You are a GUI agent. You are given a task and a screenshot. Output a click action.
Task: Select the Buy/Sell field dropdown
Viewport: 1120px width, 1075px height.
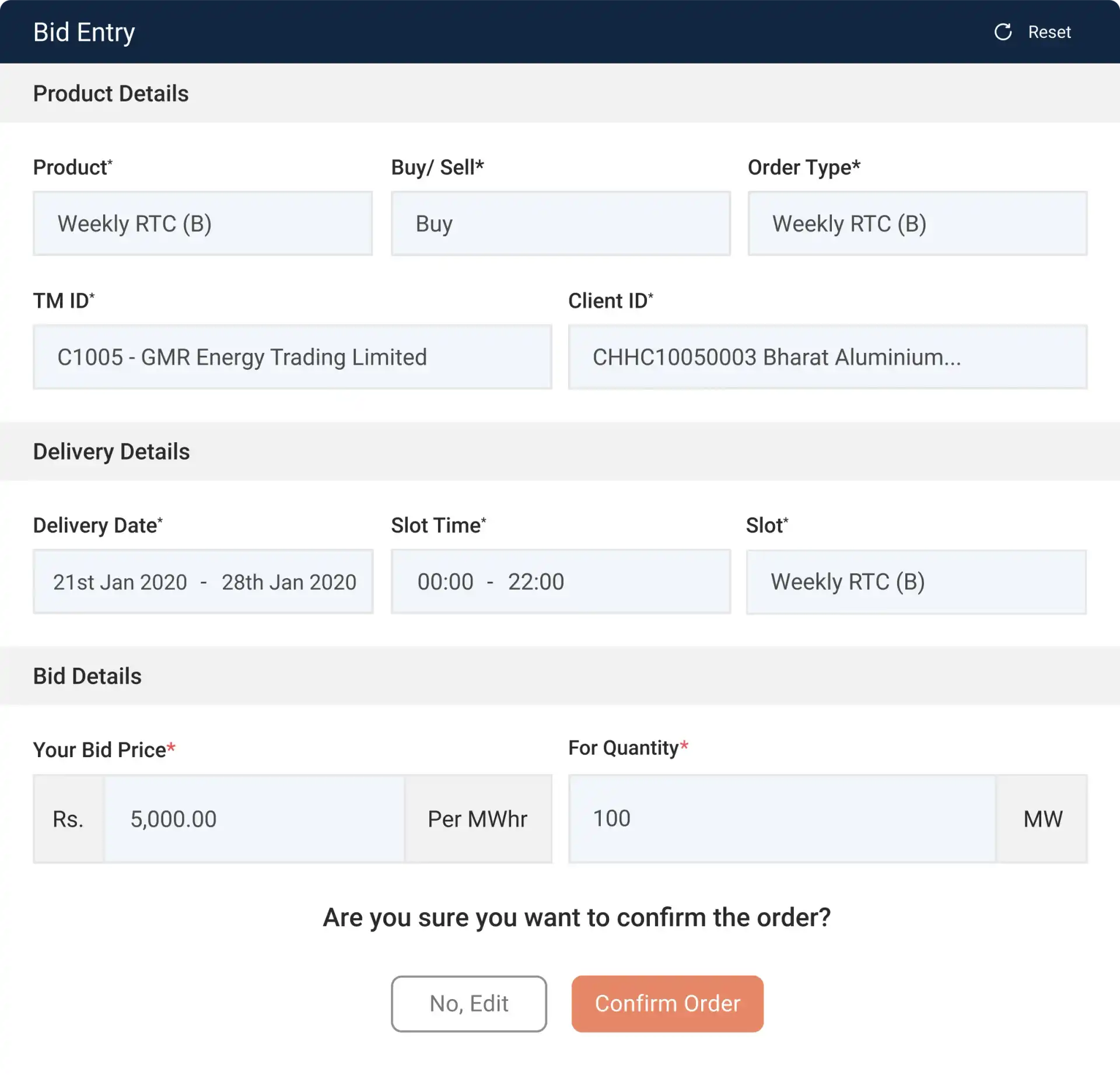click(560, 223)
